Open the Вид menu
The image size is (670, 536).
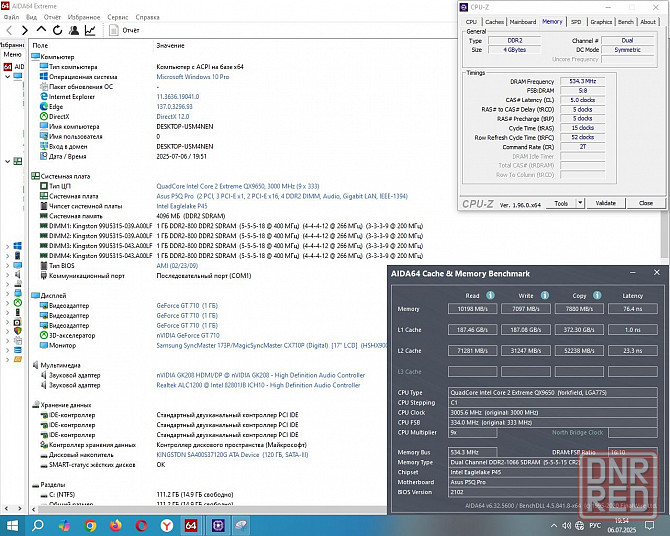31,17
